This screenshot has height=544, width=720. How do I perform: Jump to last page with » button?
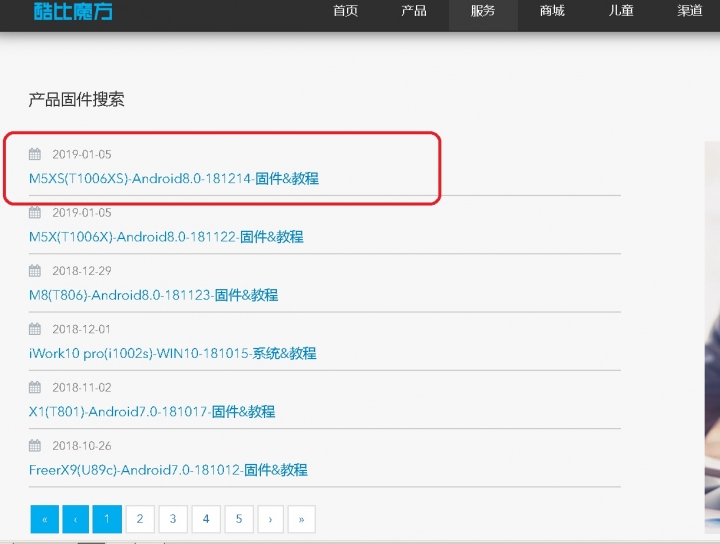[x=302, y=519]
